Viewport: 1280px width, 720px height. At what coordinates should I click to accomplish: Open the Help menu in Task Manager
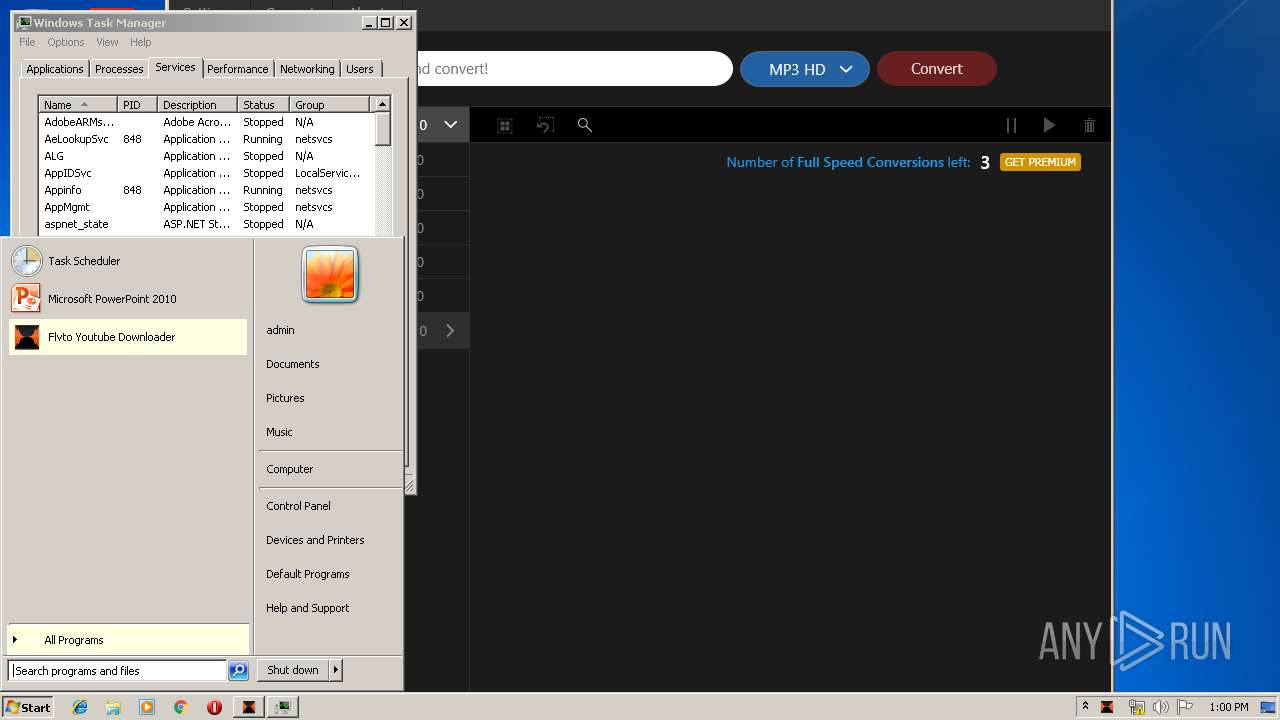[x=141, y=42]
